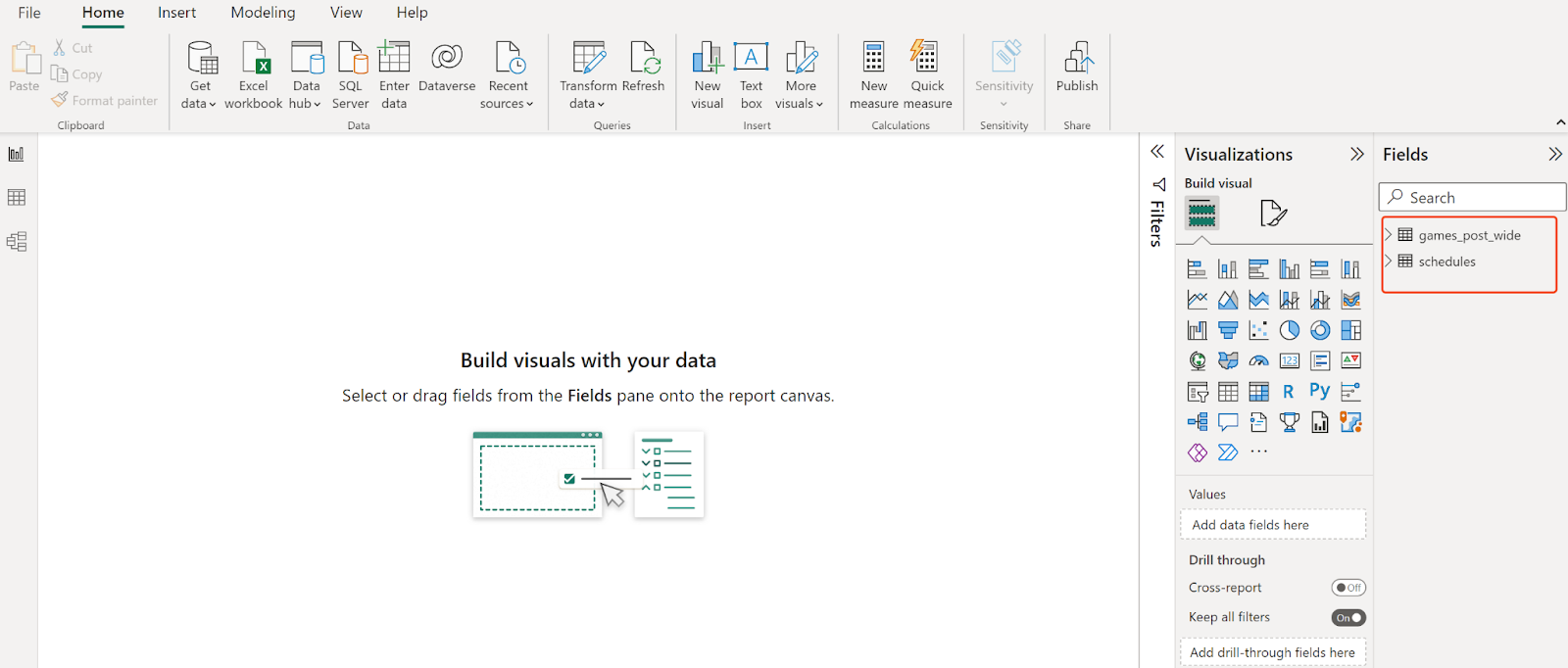This screenshot has width=1568, height=668.
Task: Open the Help ribbon tab
Action: click(x=412, y=13)
